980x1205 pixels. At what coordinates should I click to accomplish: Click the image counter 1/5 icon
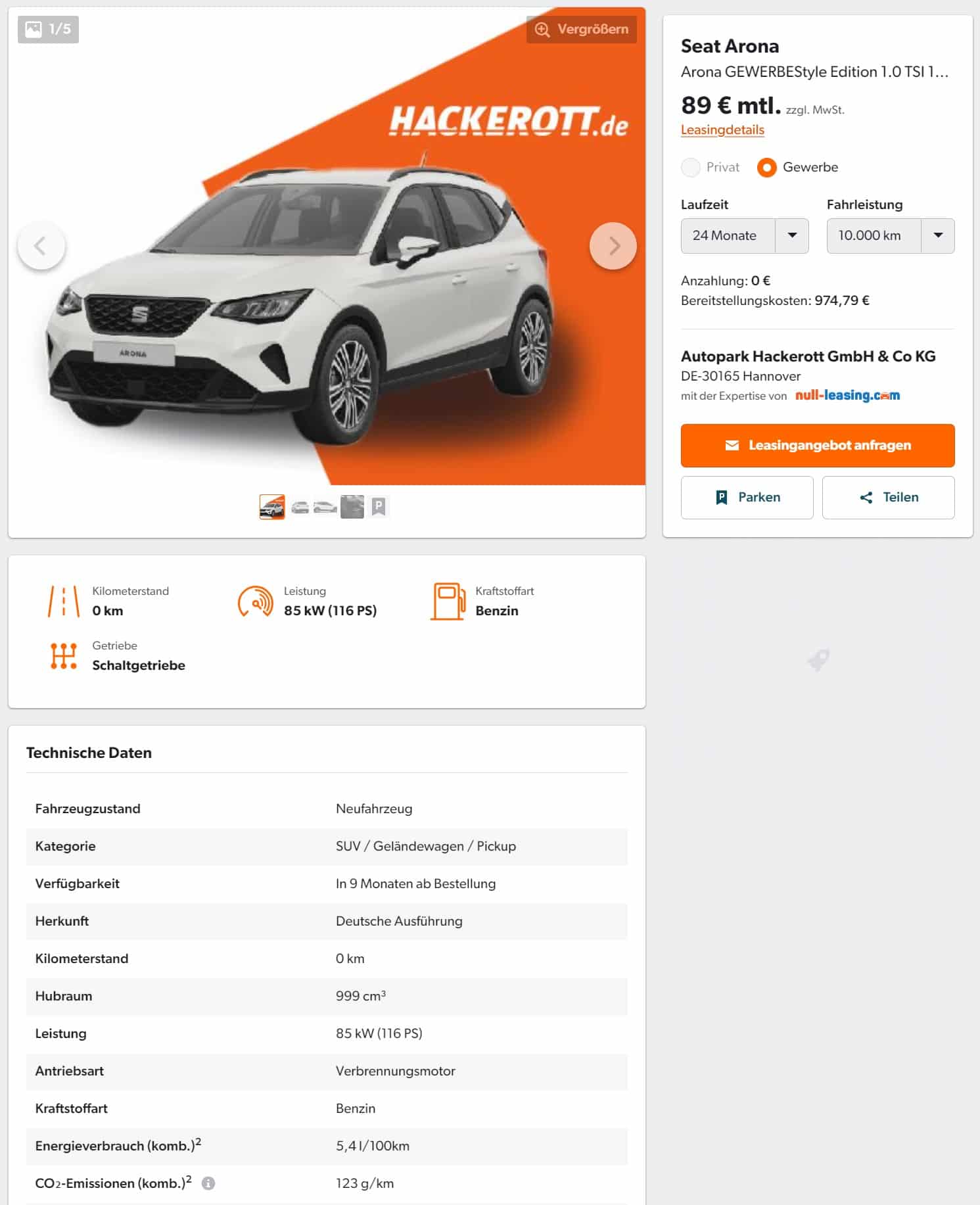(34, 29)
